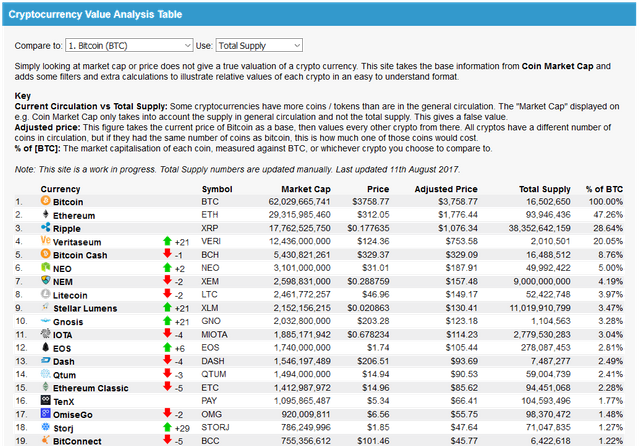Click the Stellar Lumens coin icon
The image size is (640, 446).
tap(45, 307)
